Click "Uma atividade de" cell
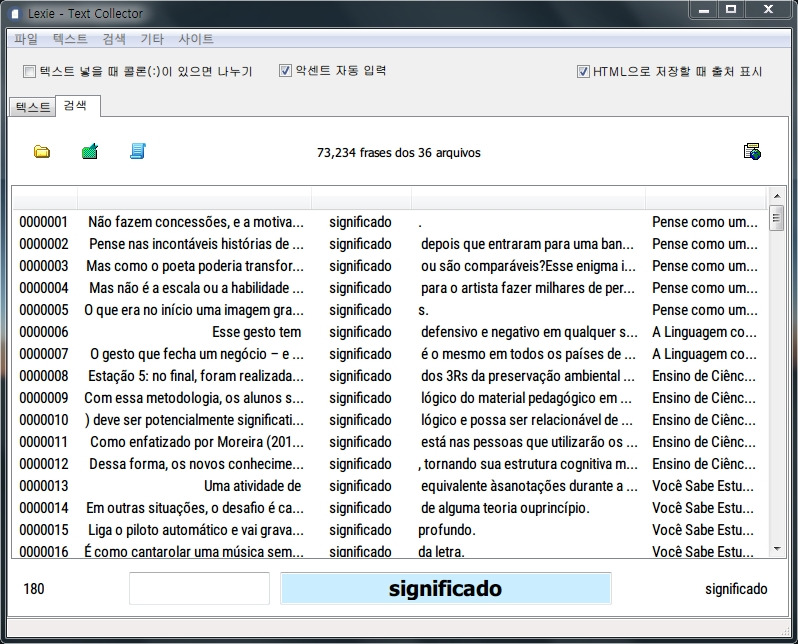Screen dimensions: 798x644 point(252,486)
